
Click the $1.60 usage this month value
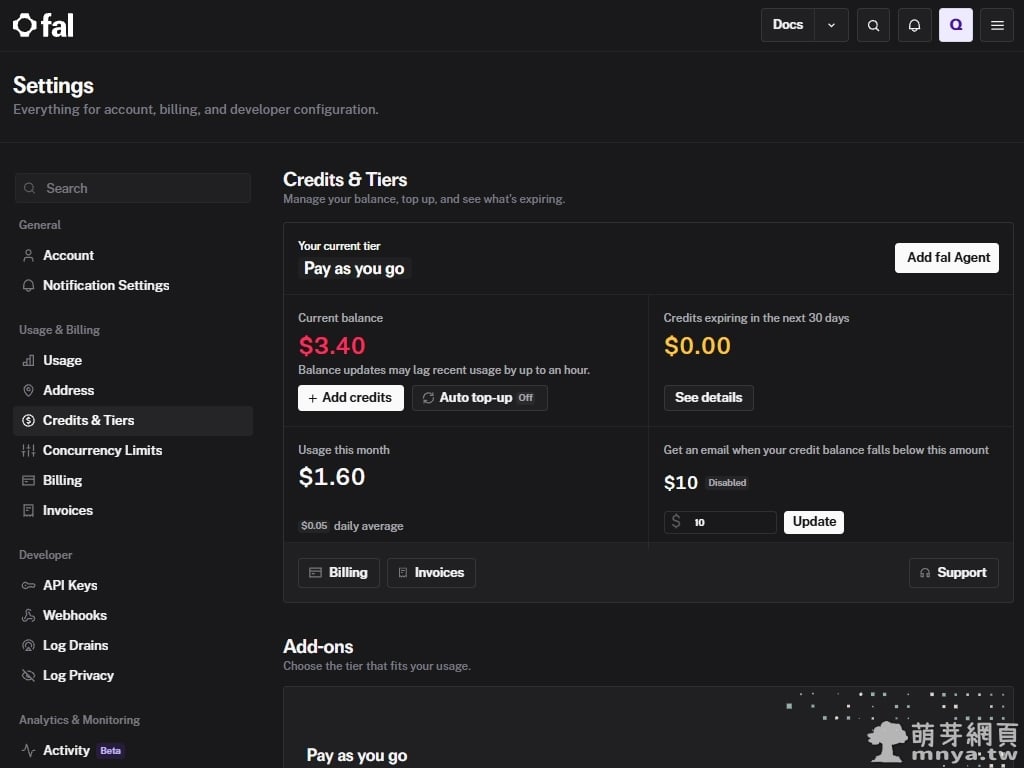point(332,477)
